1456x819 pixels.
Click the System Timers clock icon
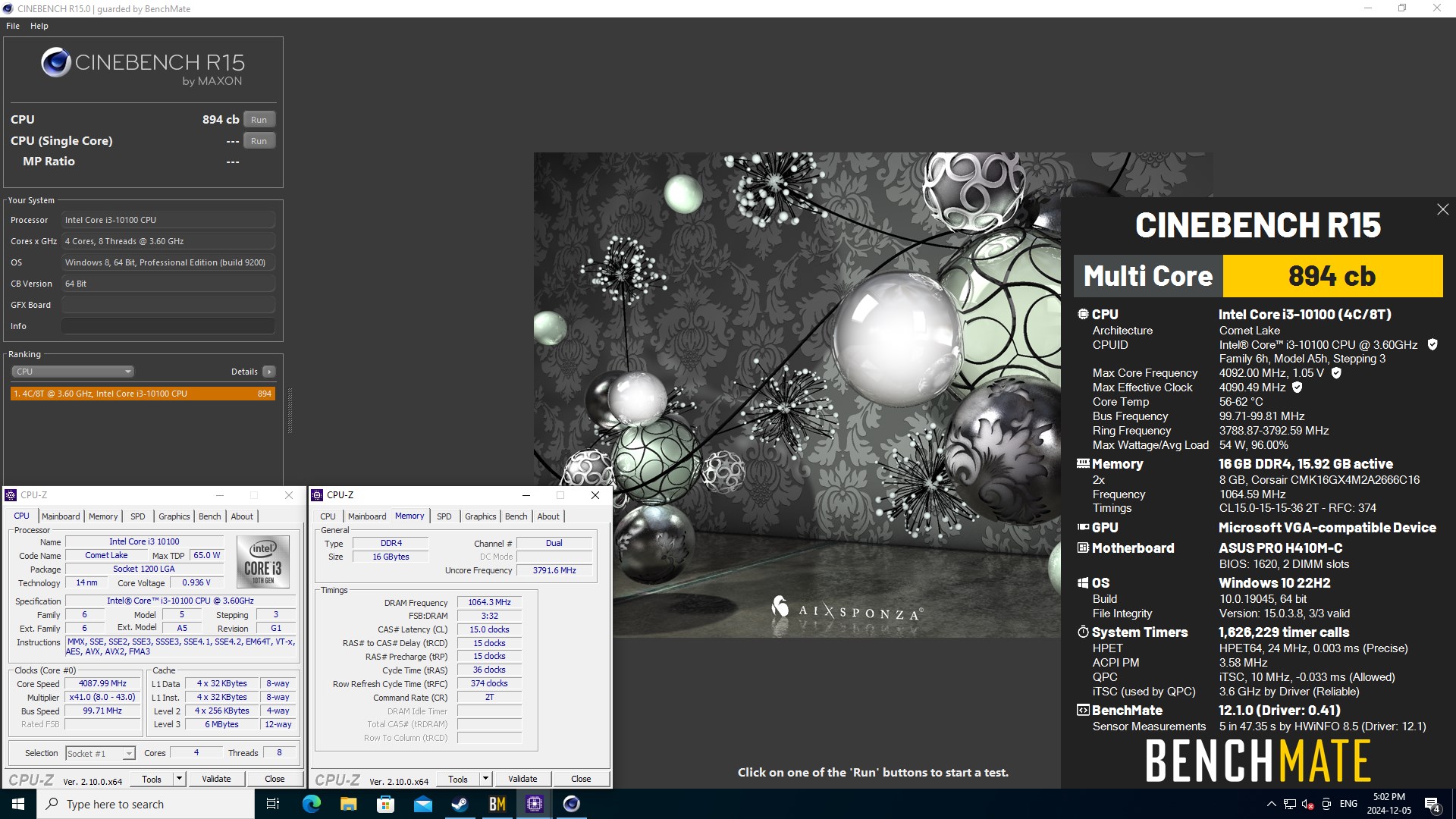coord(1083,632)
